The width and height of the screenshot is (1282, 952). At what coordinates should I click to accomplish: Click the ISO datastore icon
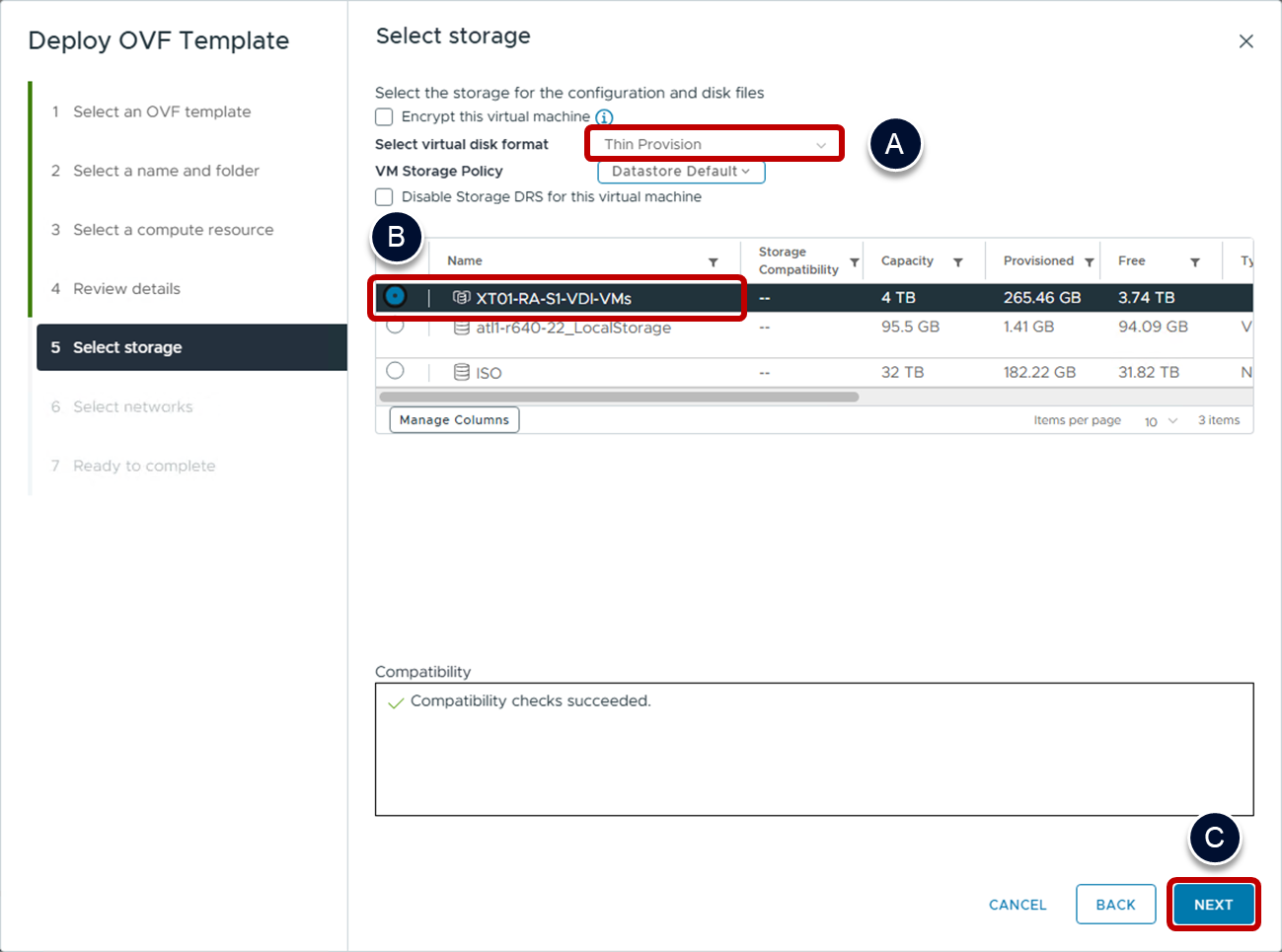[461, 373]
